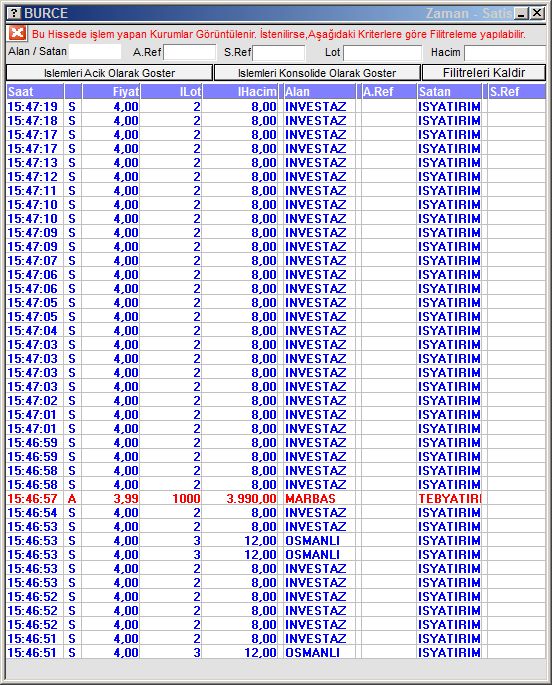This screenshot has height=685, width=552.
Task: Click the lot value 2 in the 15:47:04 row
Action: pyautogui.click(x=197, y=331)
